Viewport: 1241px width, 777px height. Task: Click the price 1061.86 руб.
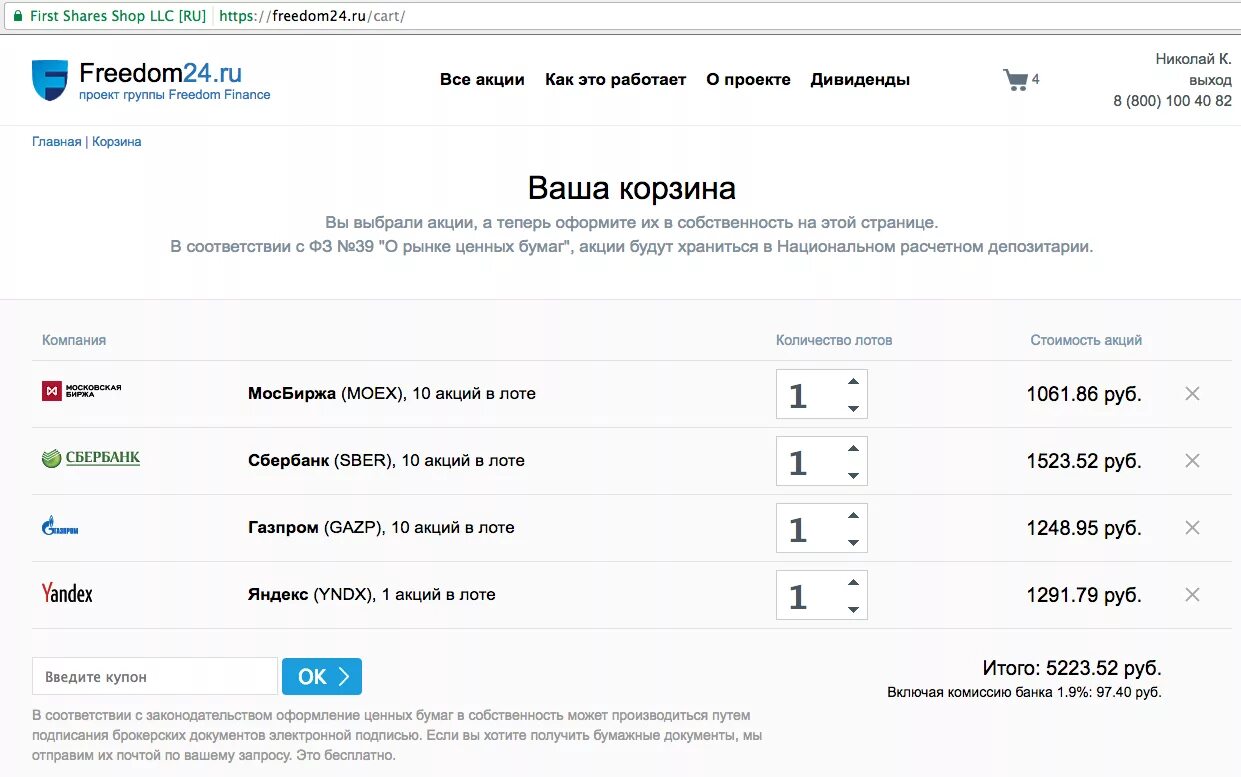(x=1084, y=394)
